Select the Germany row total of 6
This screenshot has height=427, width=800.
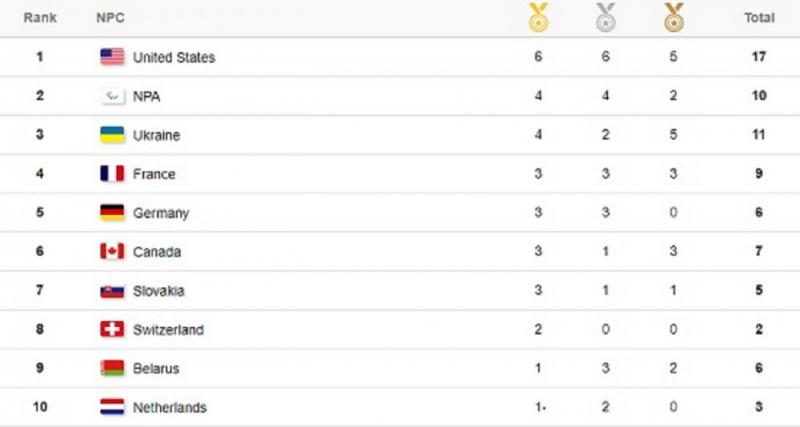click(x=759, y=212)
